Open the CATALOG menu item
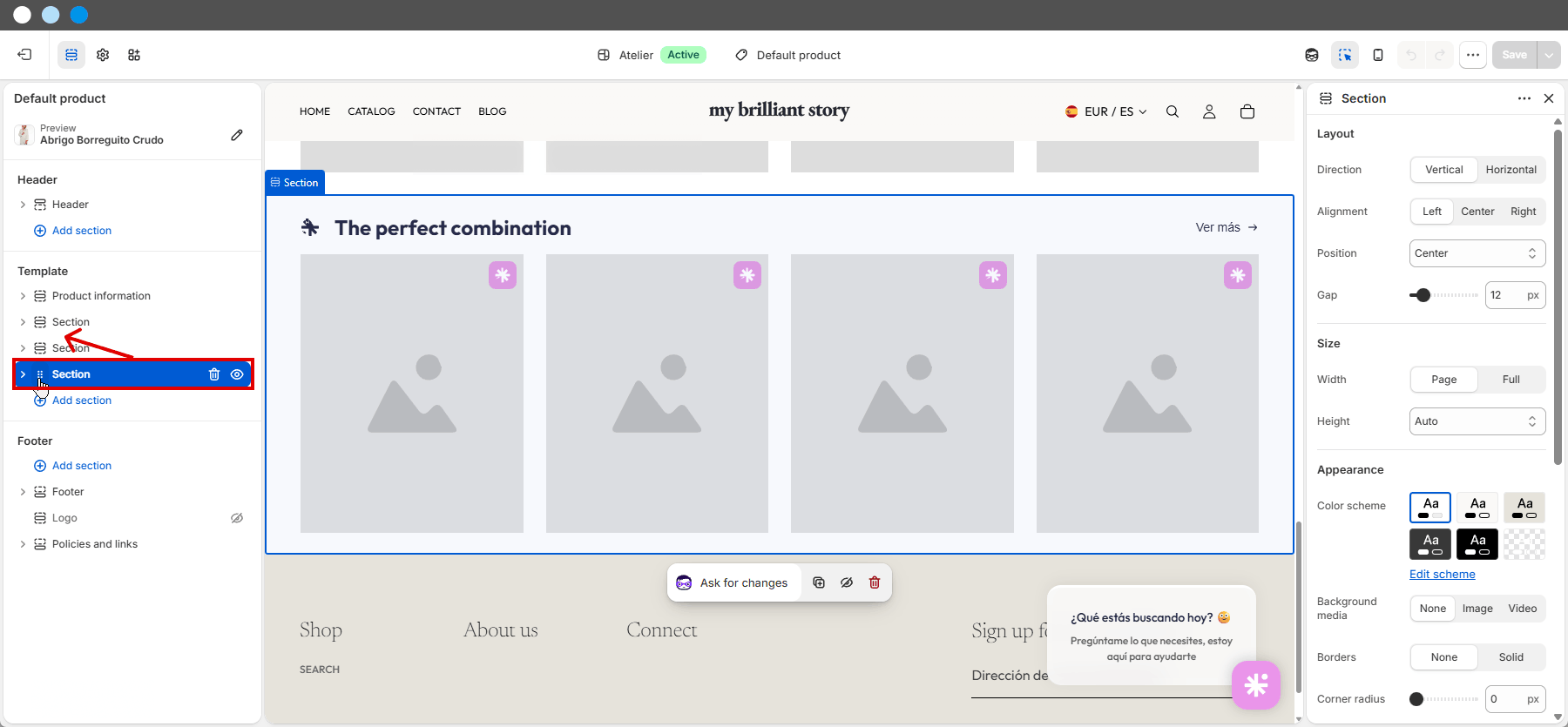This screenshot has width=1568, height=727. [x=371, y=111]
